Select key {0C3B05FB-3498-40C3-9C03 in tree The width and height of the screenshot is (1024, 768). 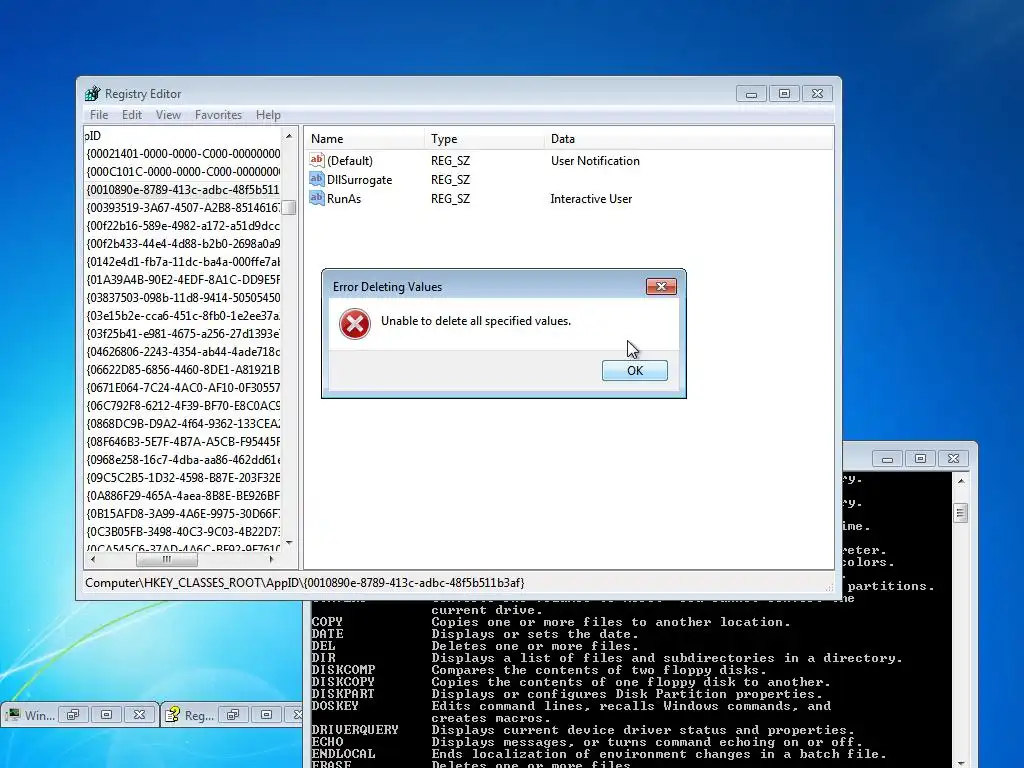coord(183,532)
